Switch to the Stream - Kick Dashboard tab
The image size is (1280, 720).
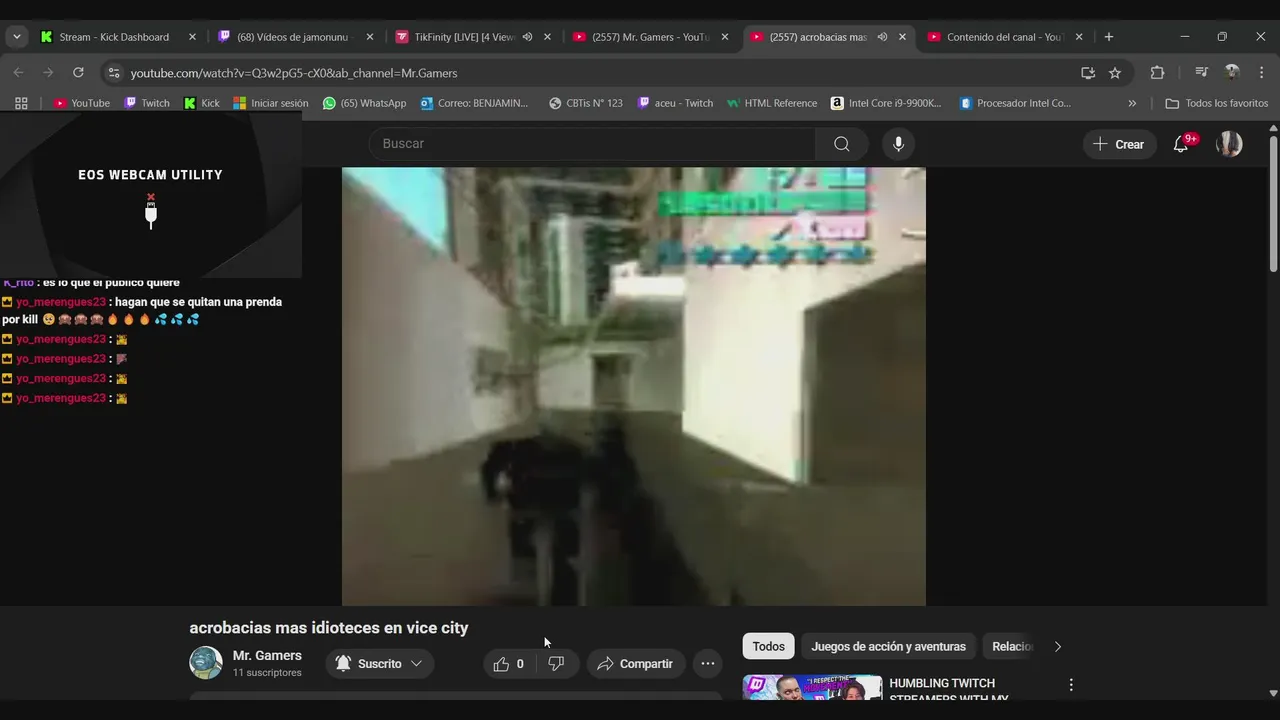pyautogui.click(x=113, y=37)
